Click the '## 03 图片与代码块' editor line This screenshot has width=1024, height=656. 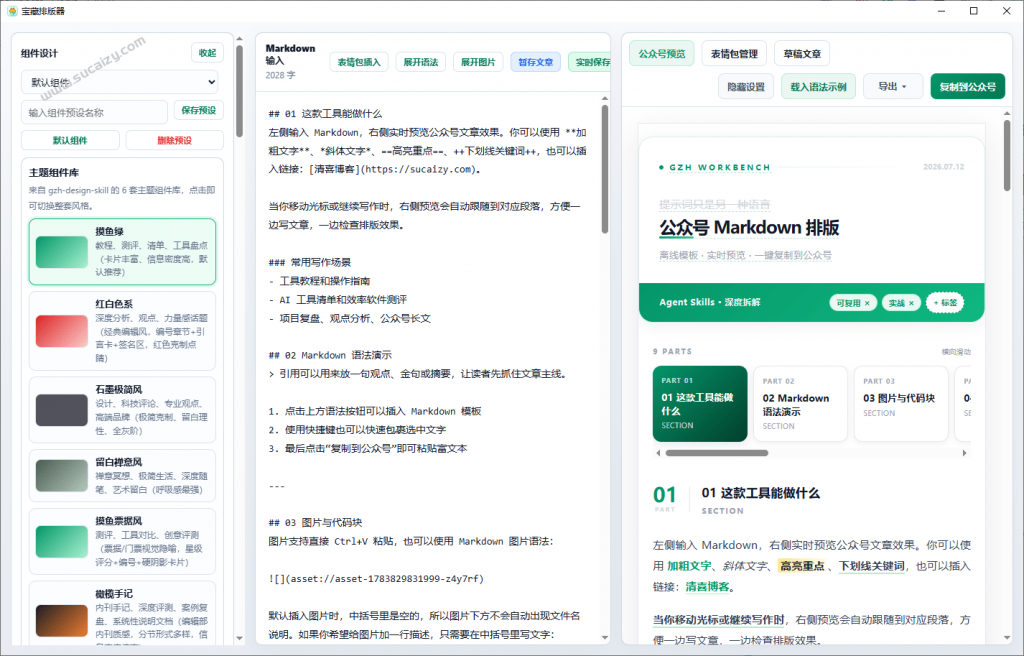315,523
